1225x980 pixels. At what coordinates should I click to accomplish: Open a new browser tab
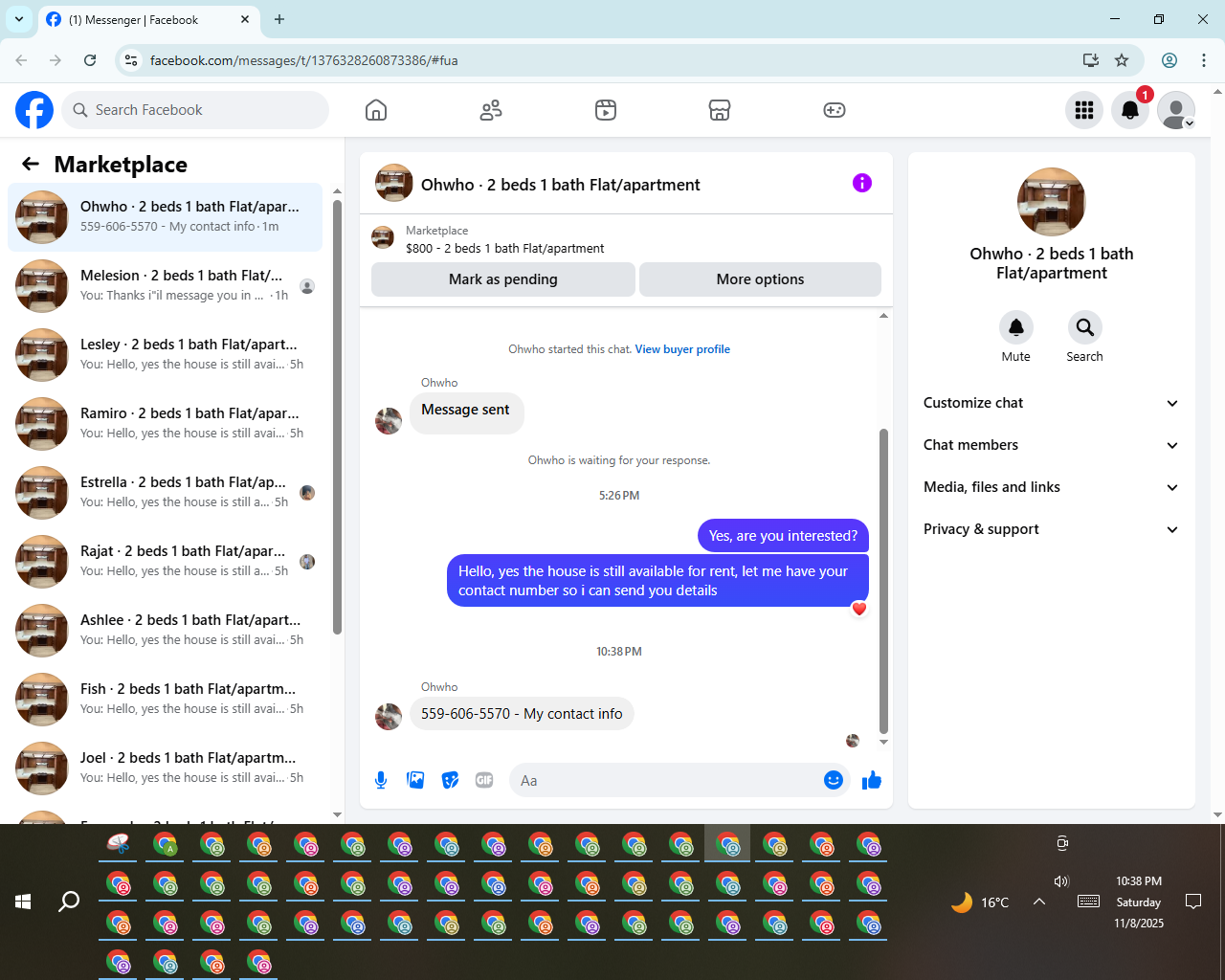[279, 19]
